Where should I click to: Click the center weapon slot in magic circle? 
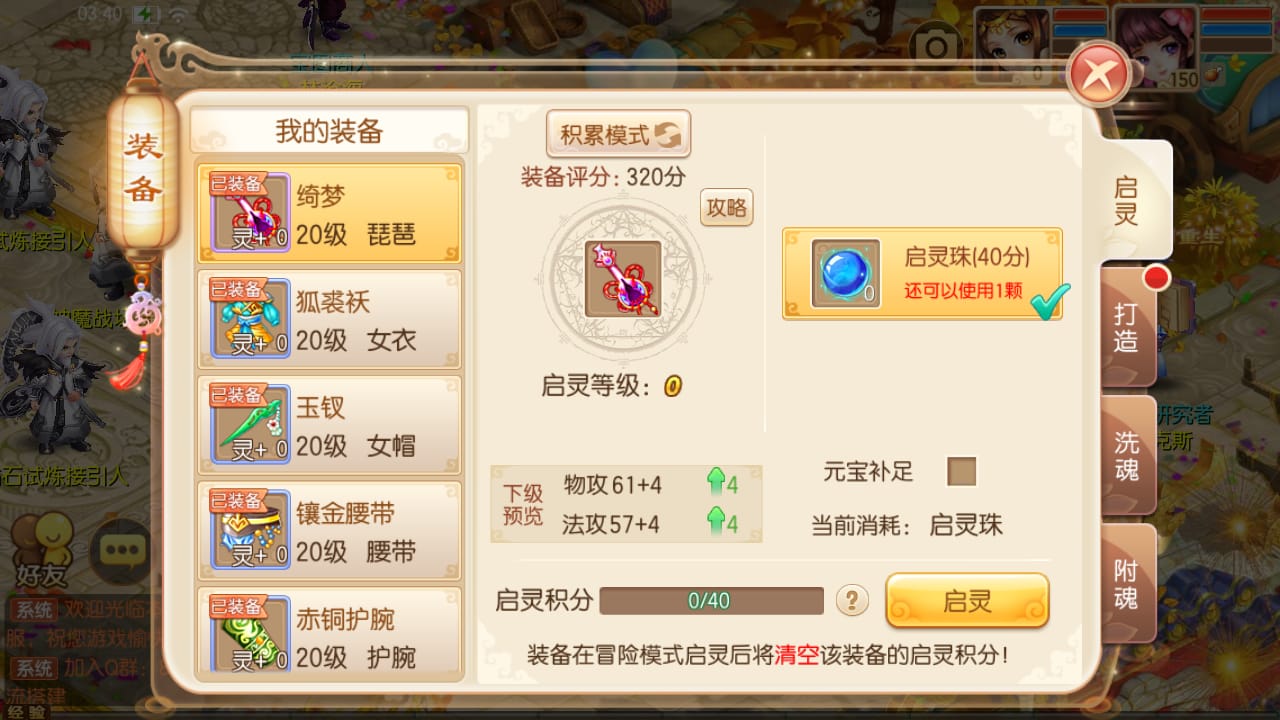[x=623, y=280]
